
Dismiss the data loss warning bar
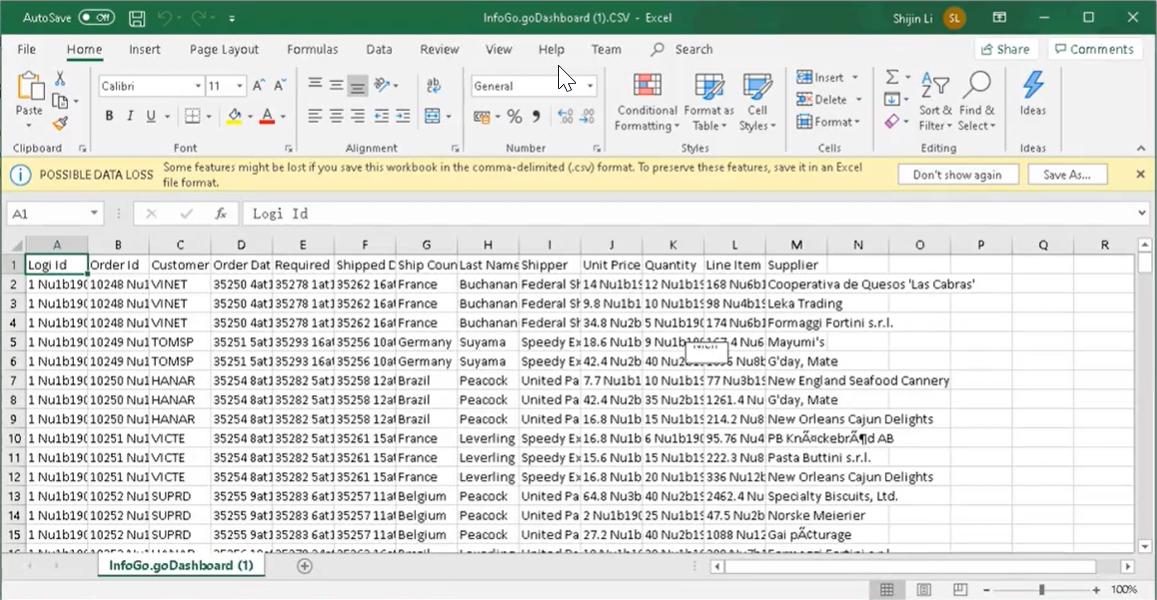1141,174
